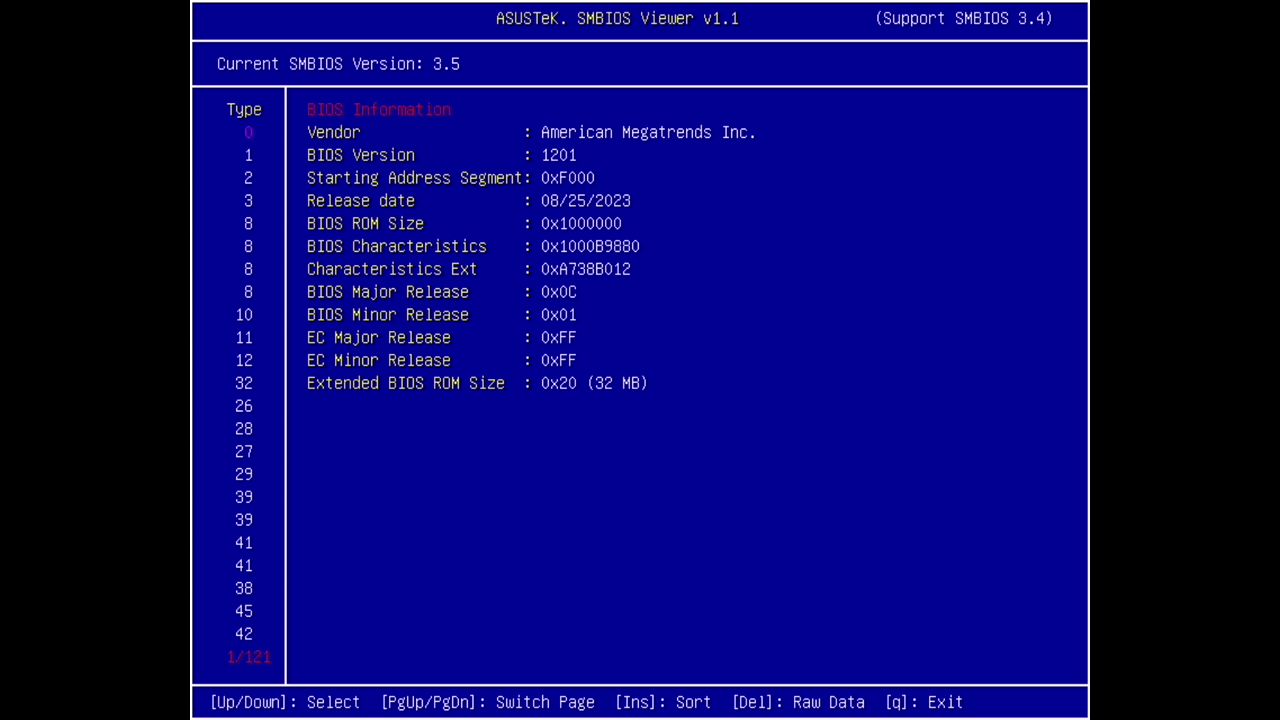
Task: Click the 0xF000 value
Action: tap(567, 178)
